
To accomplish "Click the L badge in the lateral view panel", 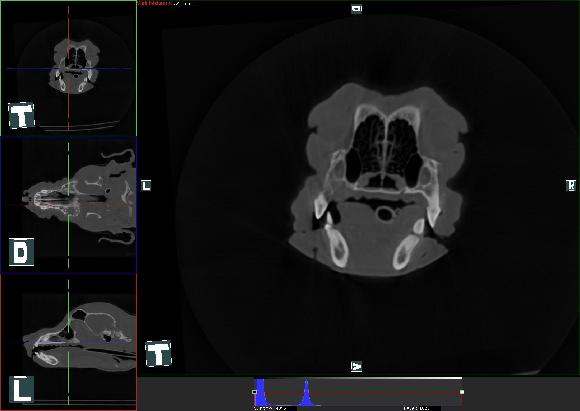I will pos(21,389).
